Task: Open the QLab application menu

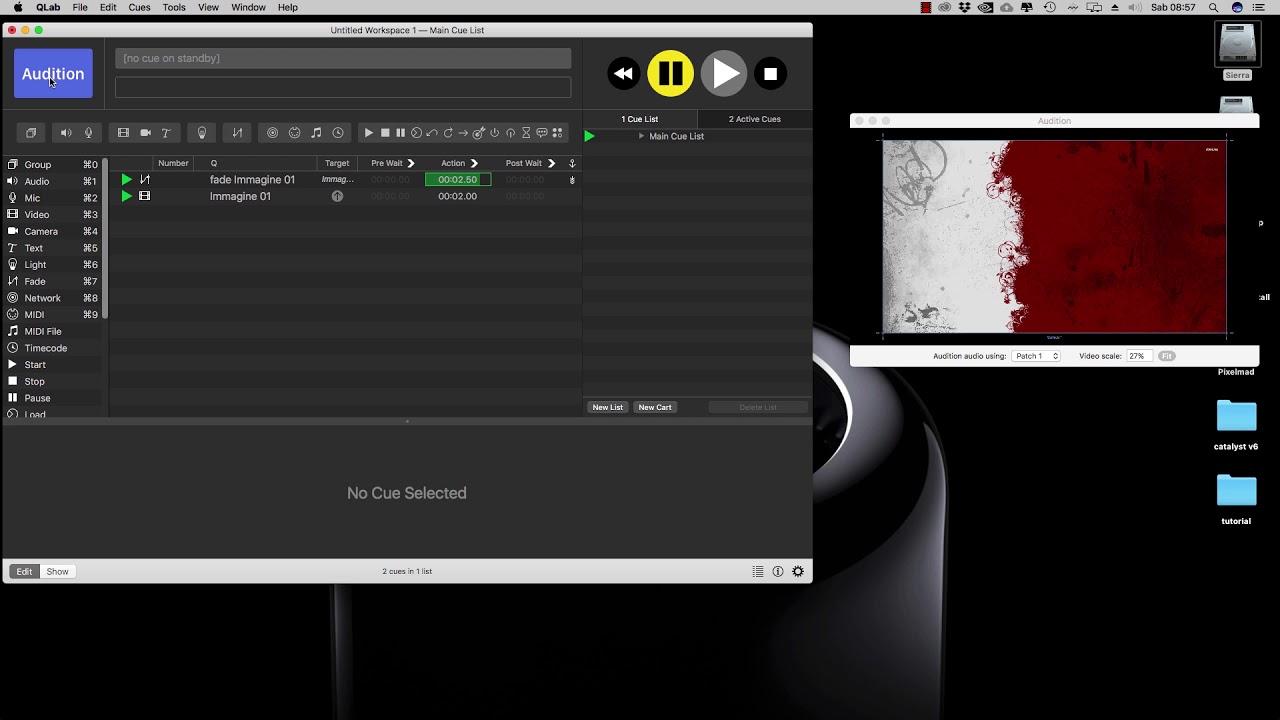Action: coord(48,7)
